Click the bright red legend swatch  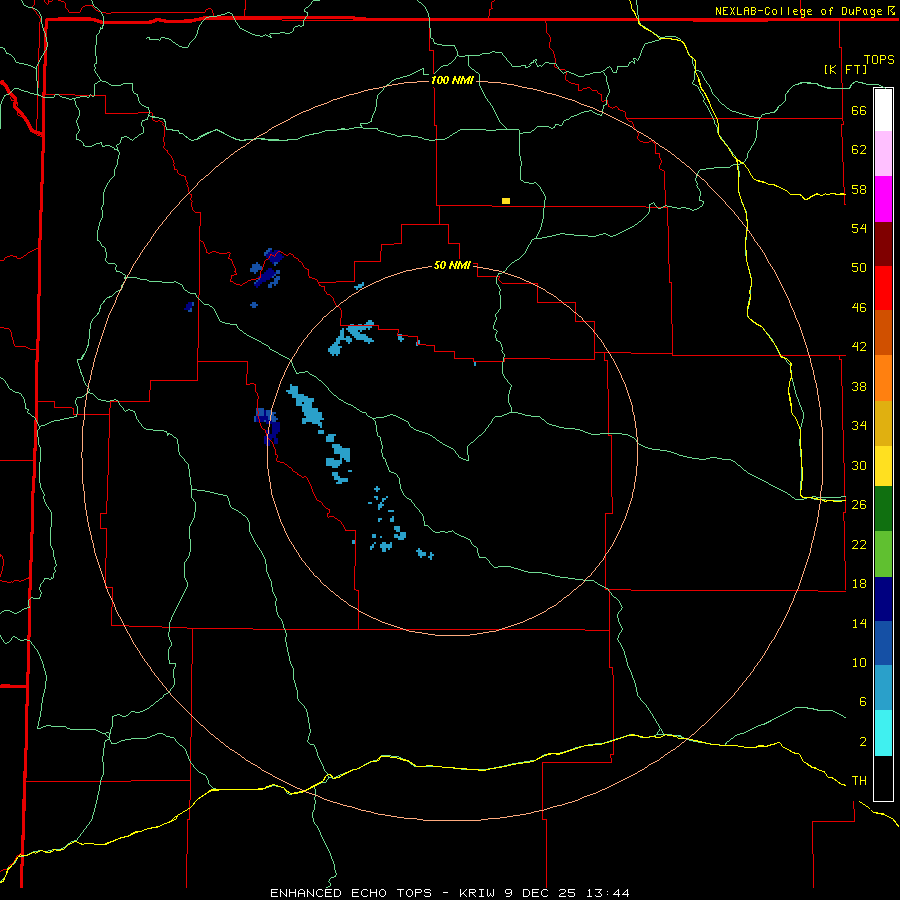[883, 288]
